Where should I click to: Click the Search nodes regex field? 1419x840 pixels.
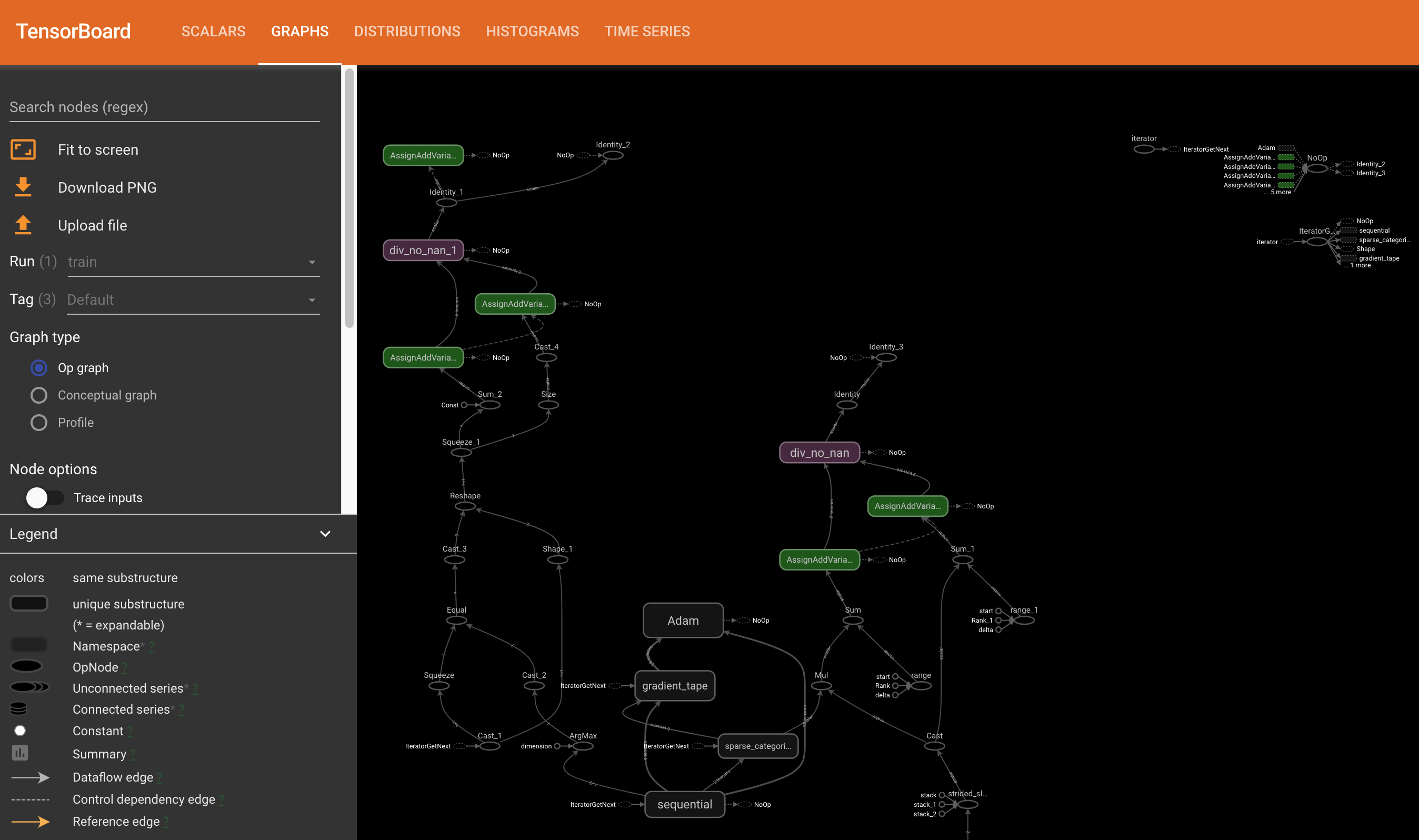(x=164, y=107)
